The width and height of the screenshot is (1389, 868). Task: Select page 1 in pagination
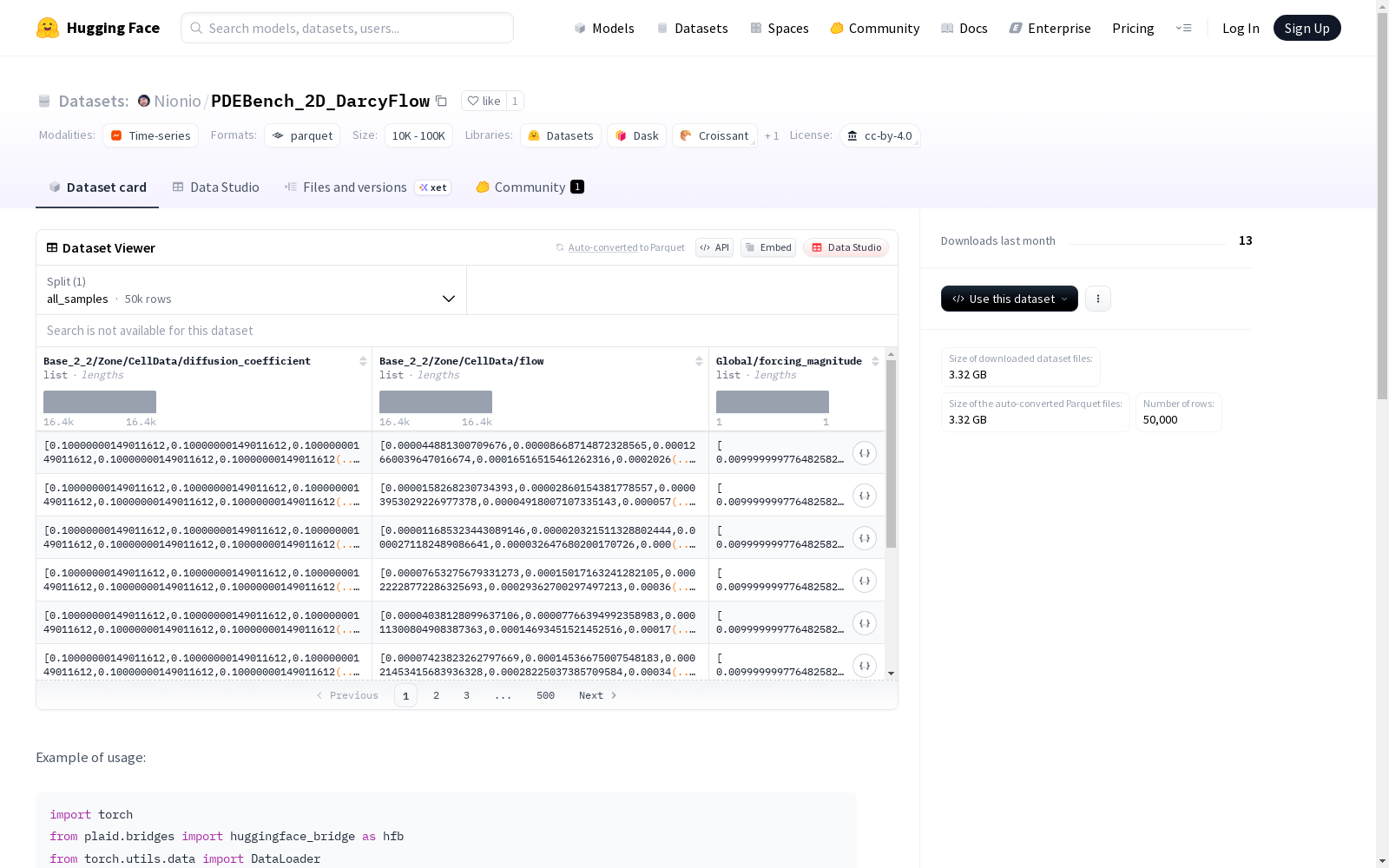[405, 695]
